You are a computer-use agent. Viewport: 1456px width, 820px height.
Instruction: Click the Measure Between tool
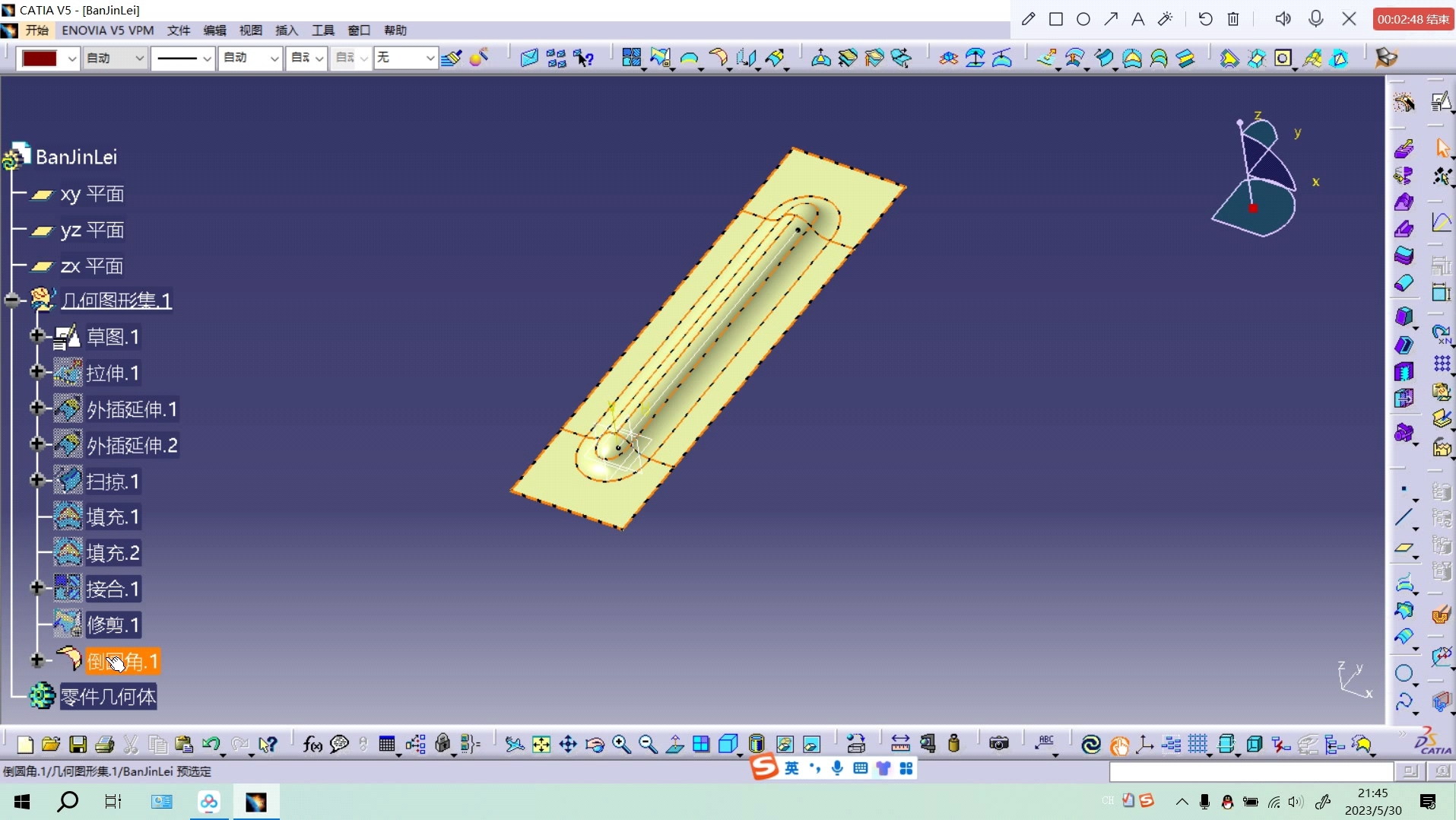pyautogui.click(x=900, y=745)
